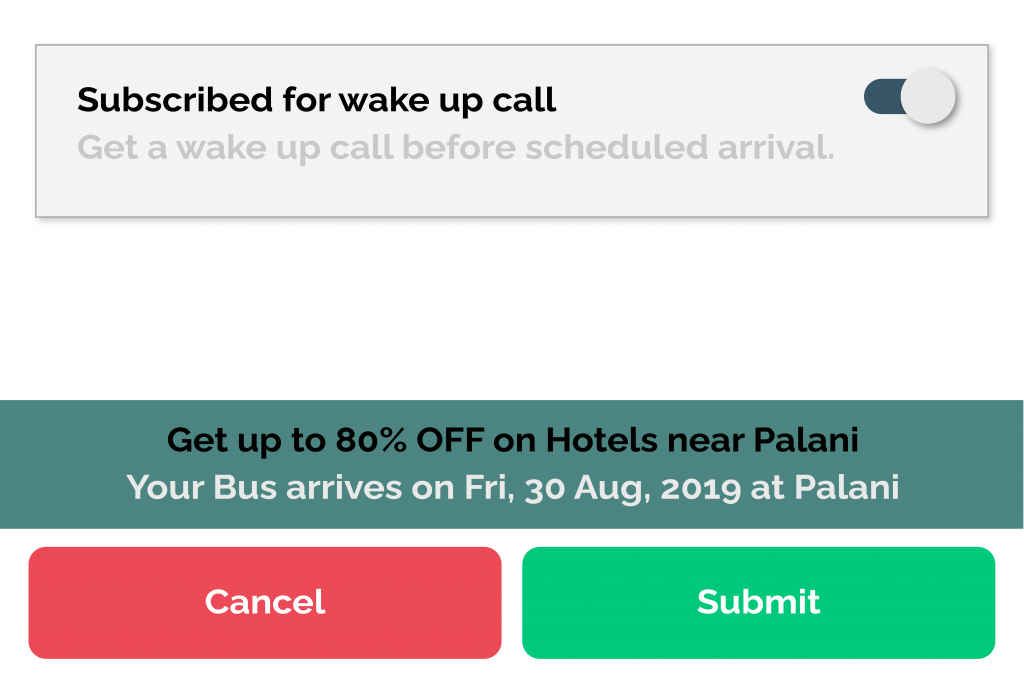Screen dimensions: 1024x677
Task: Click the word 'Submit' on green button
Action: 758,602
